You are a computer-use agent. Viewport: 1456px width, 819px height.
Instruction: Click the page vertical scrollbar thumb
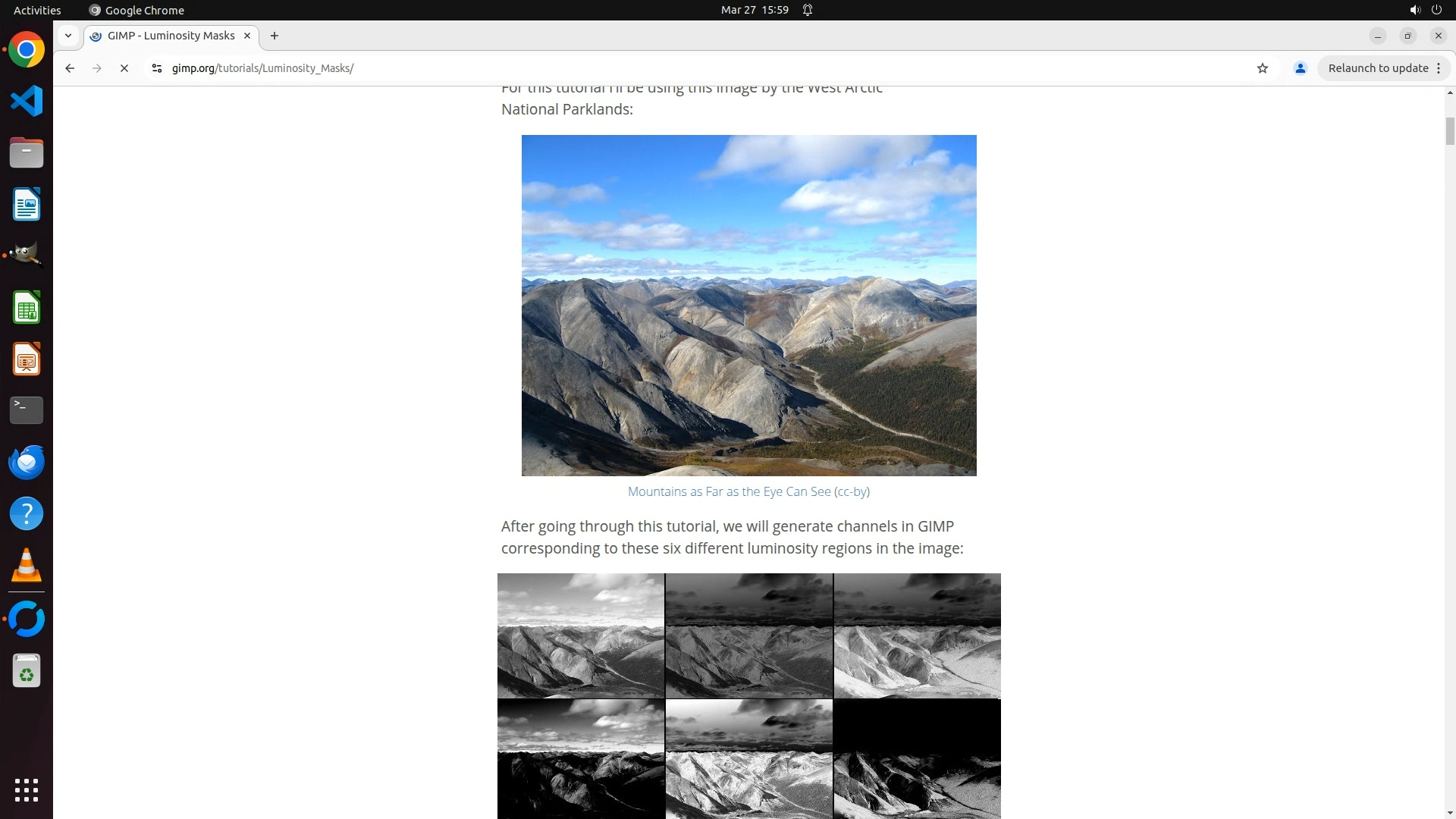click(1450, 130)
